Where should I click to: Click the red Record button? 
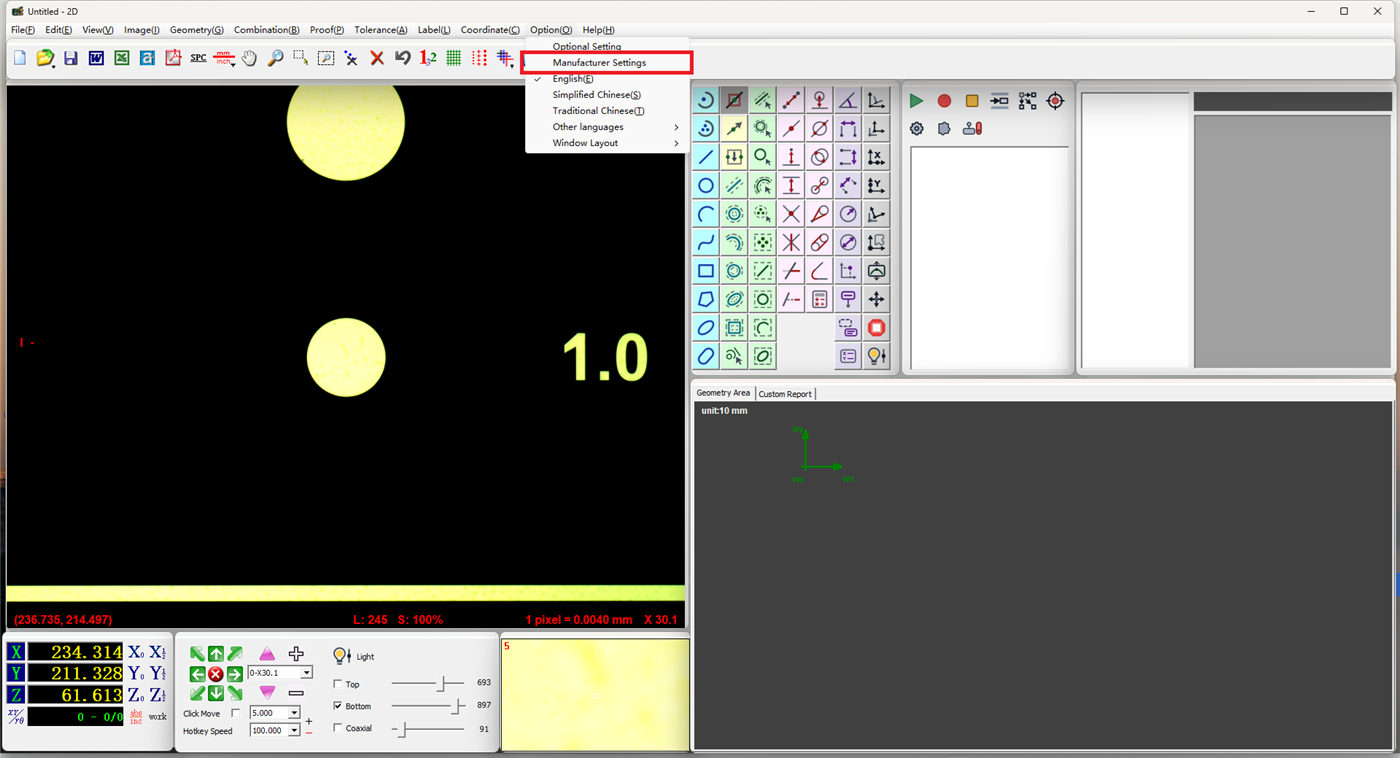[x=944, y=101]
